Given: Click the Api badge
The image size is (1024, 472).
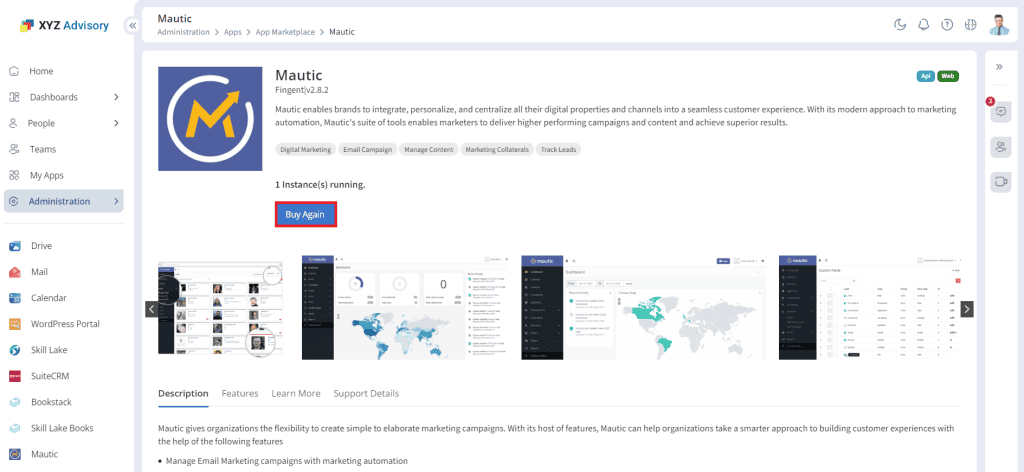Looking at the screenshot, I should tap(925, 76).
